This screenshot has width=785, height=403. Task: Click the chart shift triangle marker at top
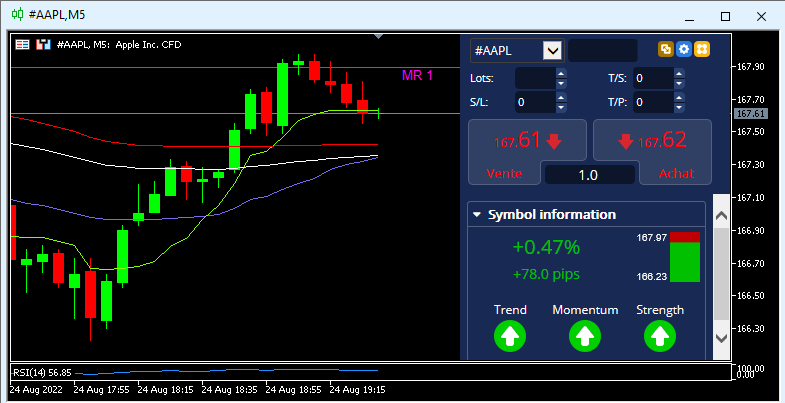pyautogui.click(x=379, y=36)
